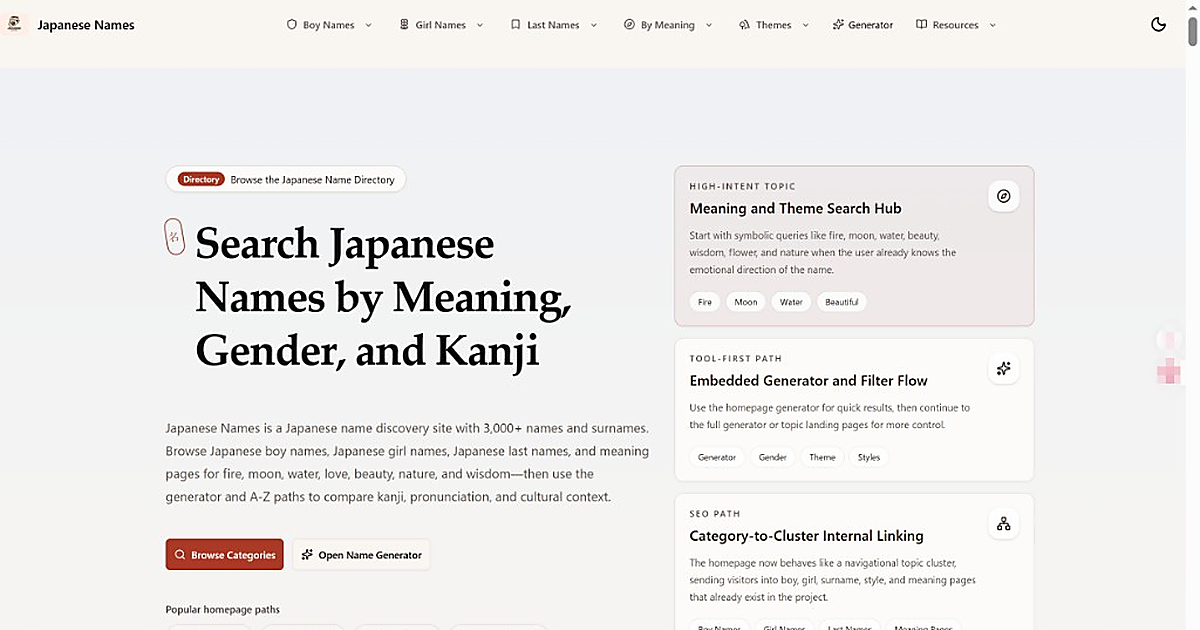Click the Open Name Generator button

tap(361, 555)
